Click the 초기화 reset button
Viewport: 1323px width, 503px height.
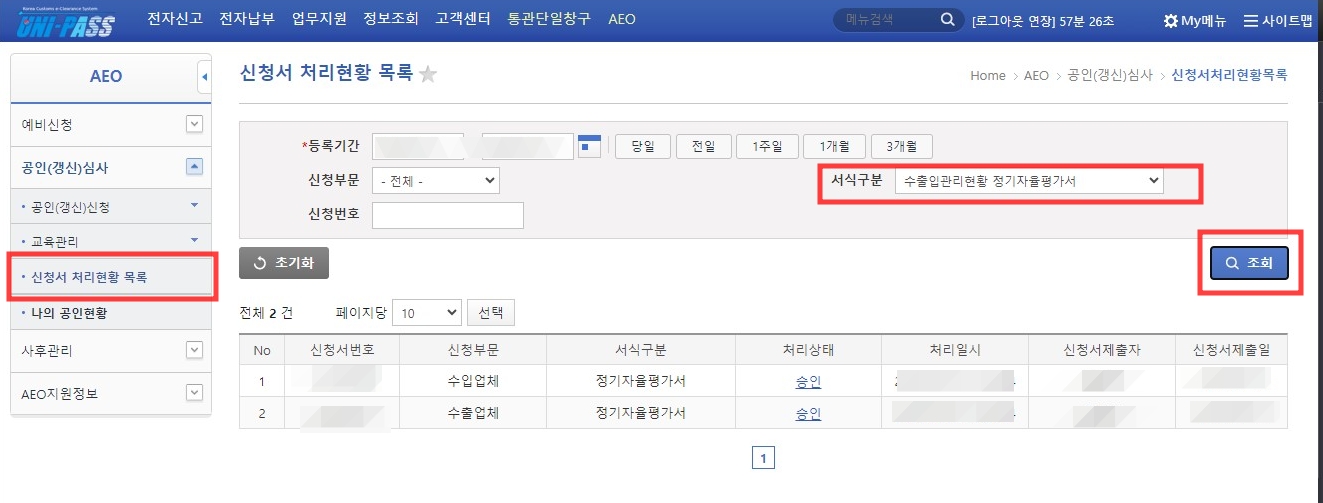284,263
